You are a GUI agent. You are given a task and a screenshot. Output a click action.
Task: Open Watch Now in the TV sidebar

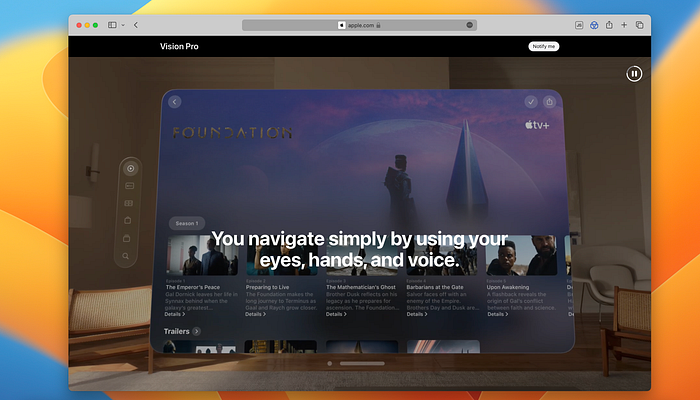(130, 168)
